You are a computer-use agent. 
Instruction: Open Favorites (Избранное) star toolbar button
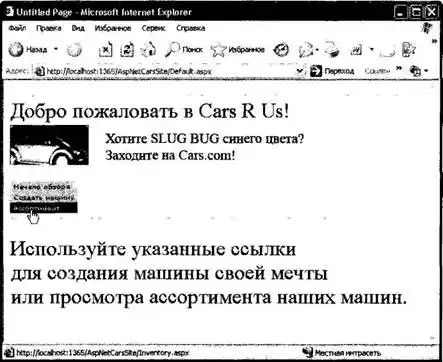(x=238, y=50)
